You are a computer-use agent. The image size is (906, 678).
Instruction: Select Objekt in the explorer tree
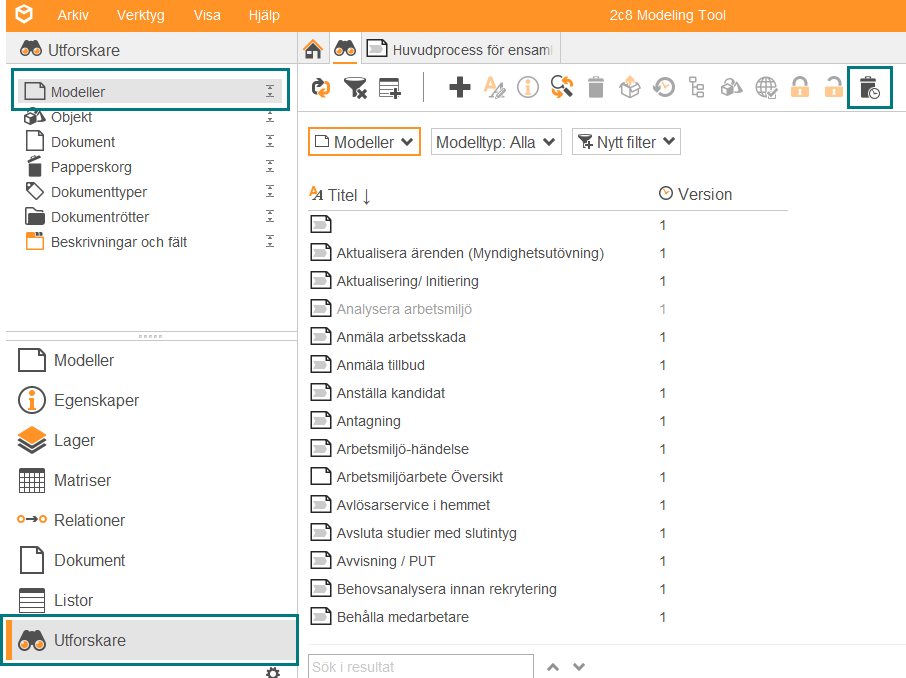point(71,117)
